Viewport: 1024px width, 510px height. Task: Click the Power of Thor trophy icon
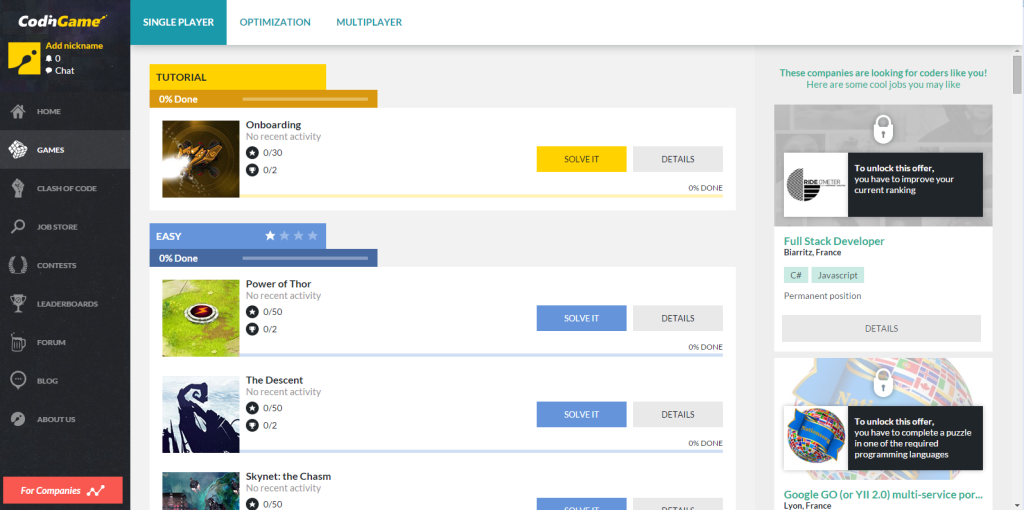(x=252, y=330)
